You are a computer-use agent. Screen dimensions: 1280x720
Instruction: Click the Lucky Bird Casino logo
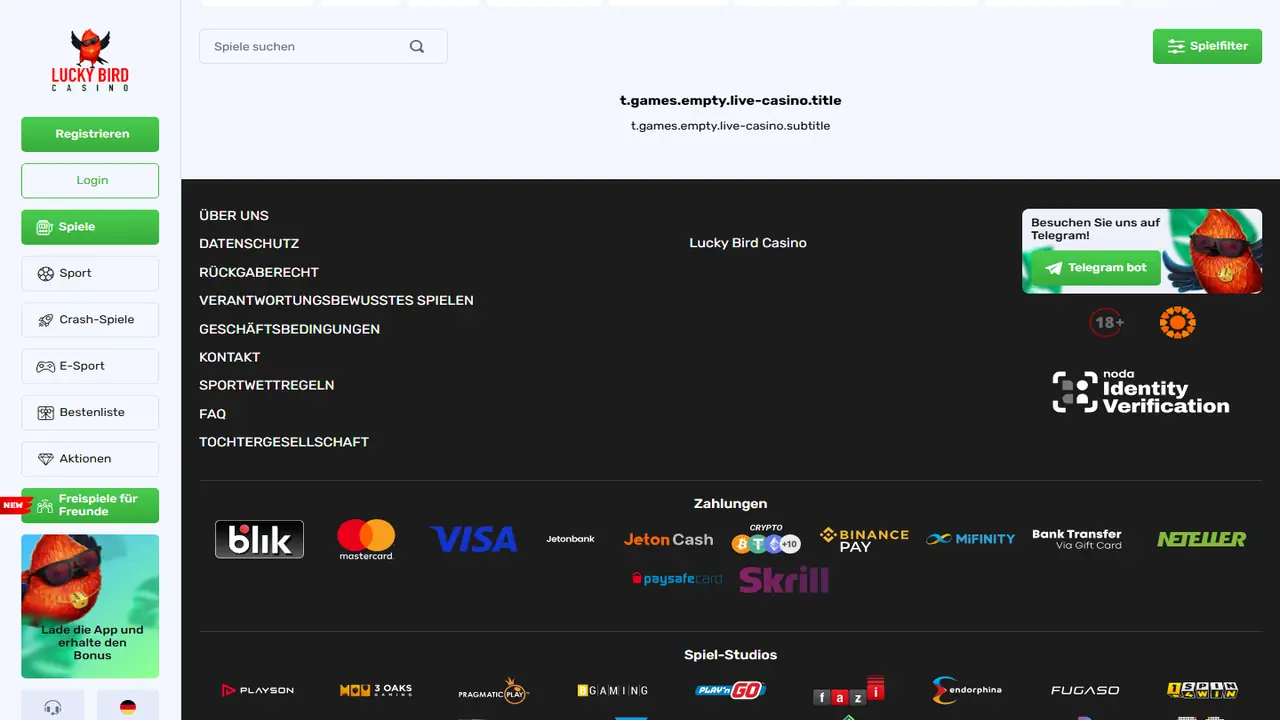pos(90,60)
